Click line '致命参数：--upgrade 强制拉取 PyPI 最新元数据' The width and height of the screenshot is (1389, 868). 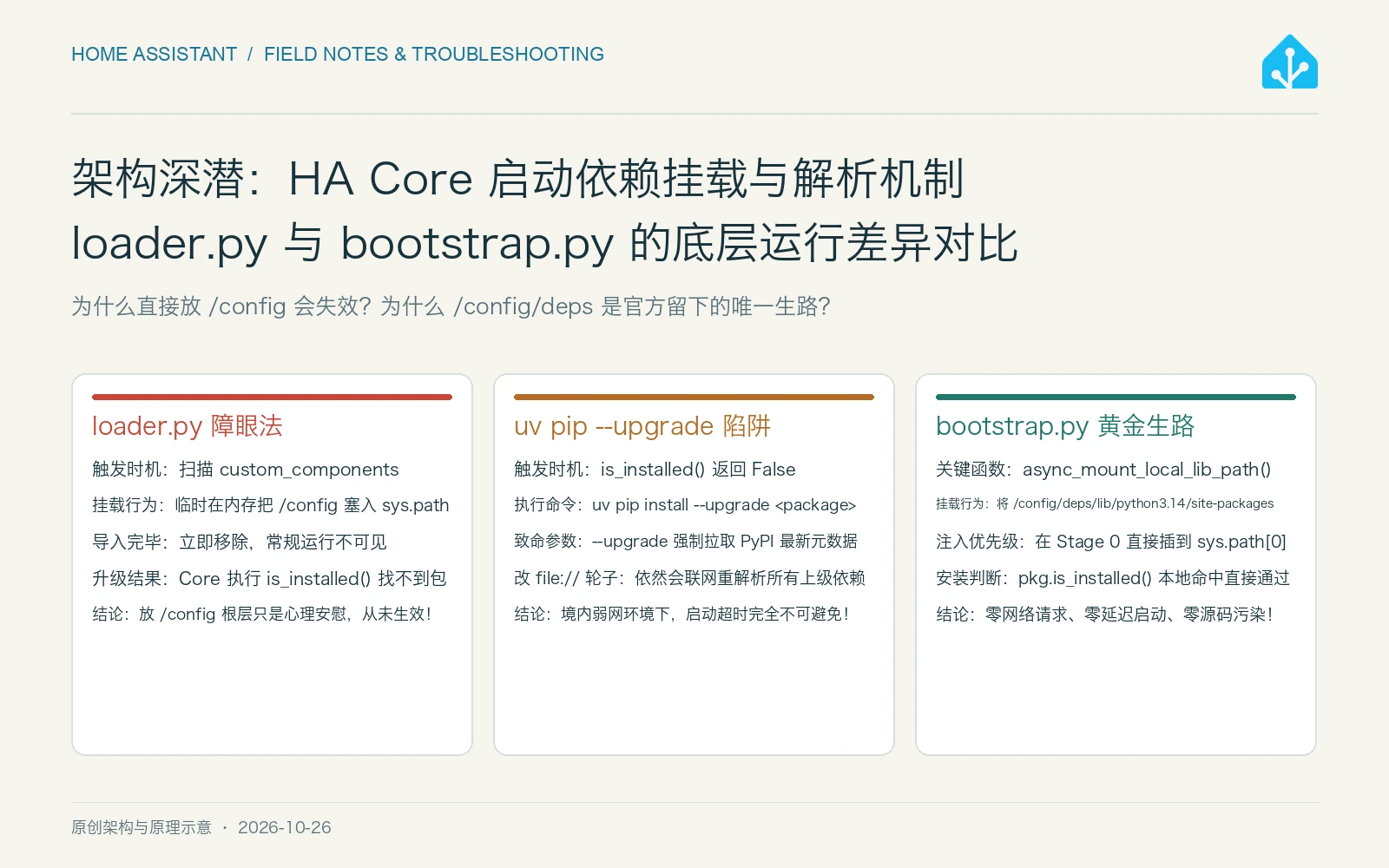686,542
